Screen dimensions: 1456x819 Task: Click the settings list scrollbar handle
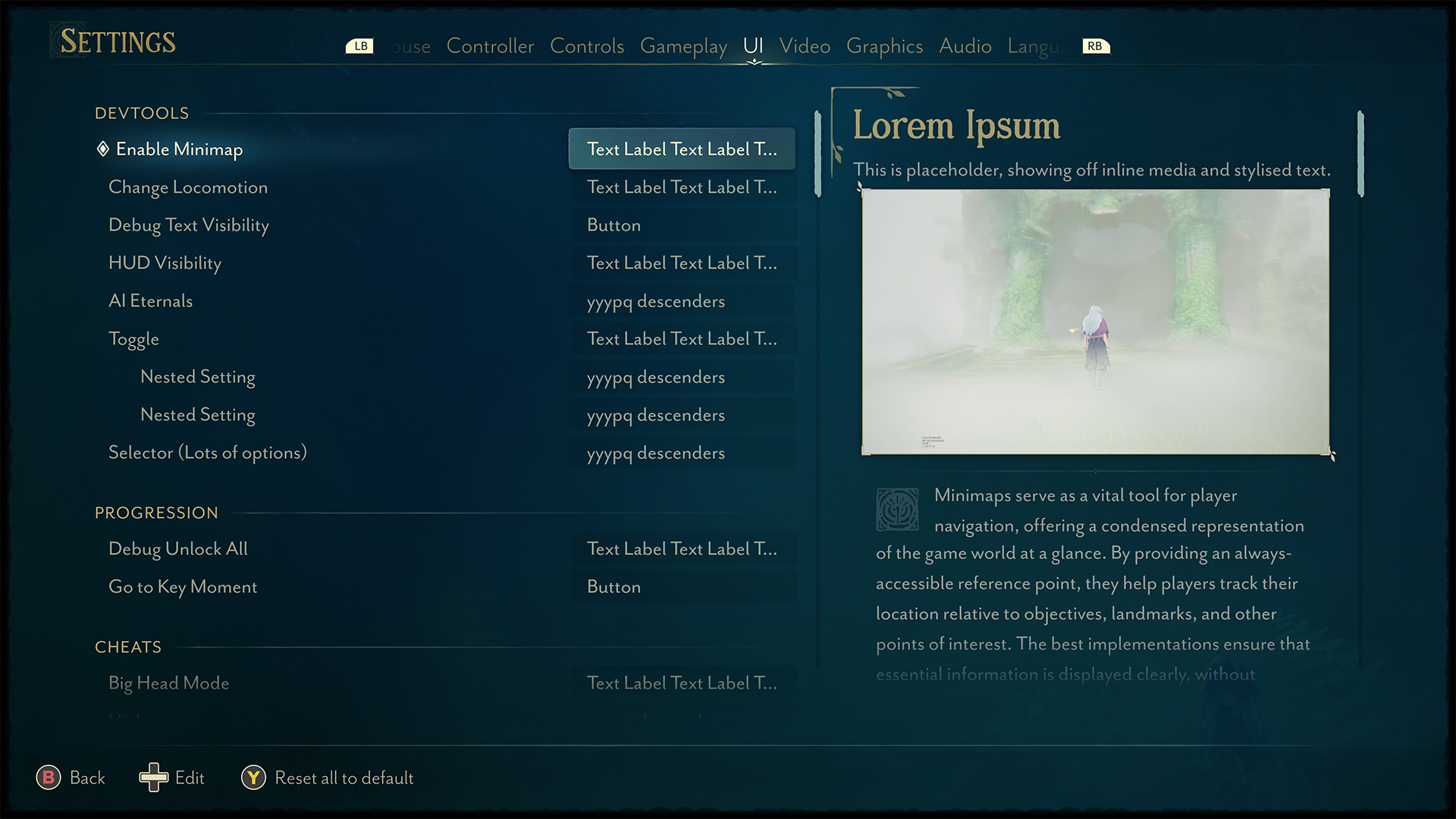tap(817, 154)
